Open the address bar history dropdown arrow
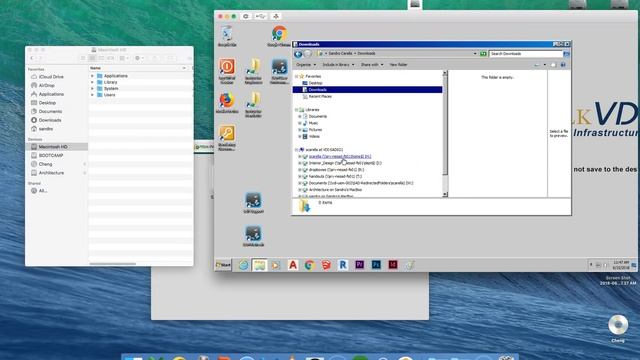 [475, 54]
